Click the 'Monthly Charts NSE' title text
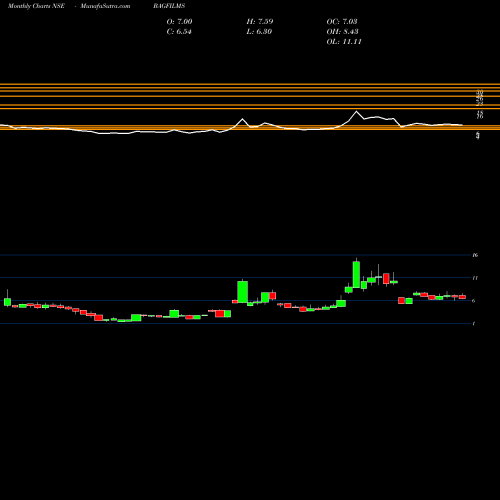Viewport: 500px width, 500px height. click(36, 6)
